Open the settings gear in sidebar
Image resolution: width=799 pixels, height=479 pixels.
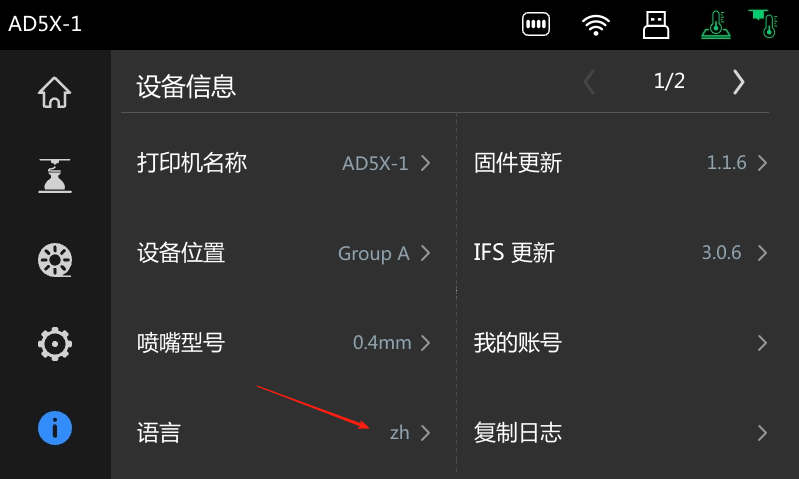point(55,344)
